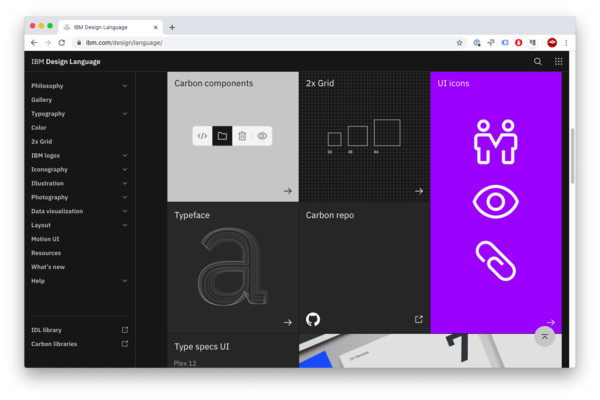Expand the Illustration chevron
The image size is (600, 400).
125,183
